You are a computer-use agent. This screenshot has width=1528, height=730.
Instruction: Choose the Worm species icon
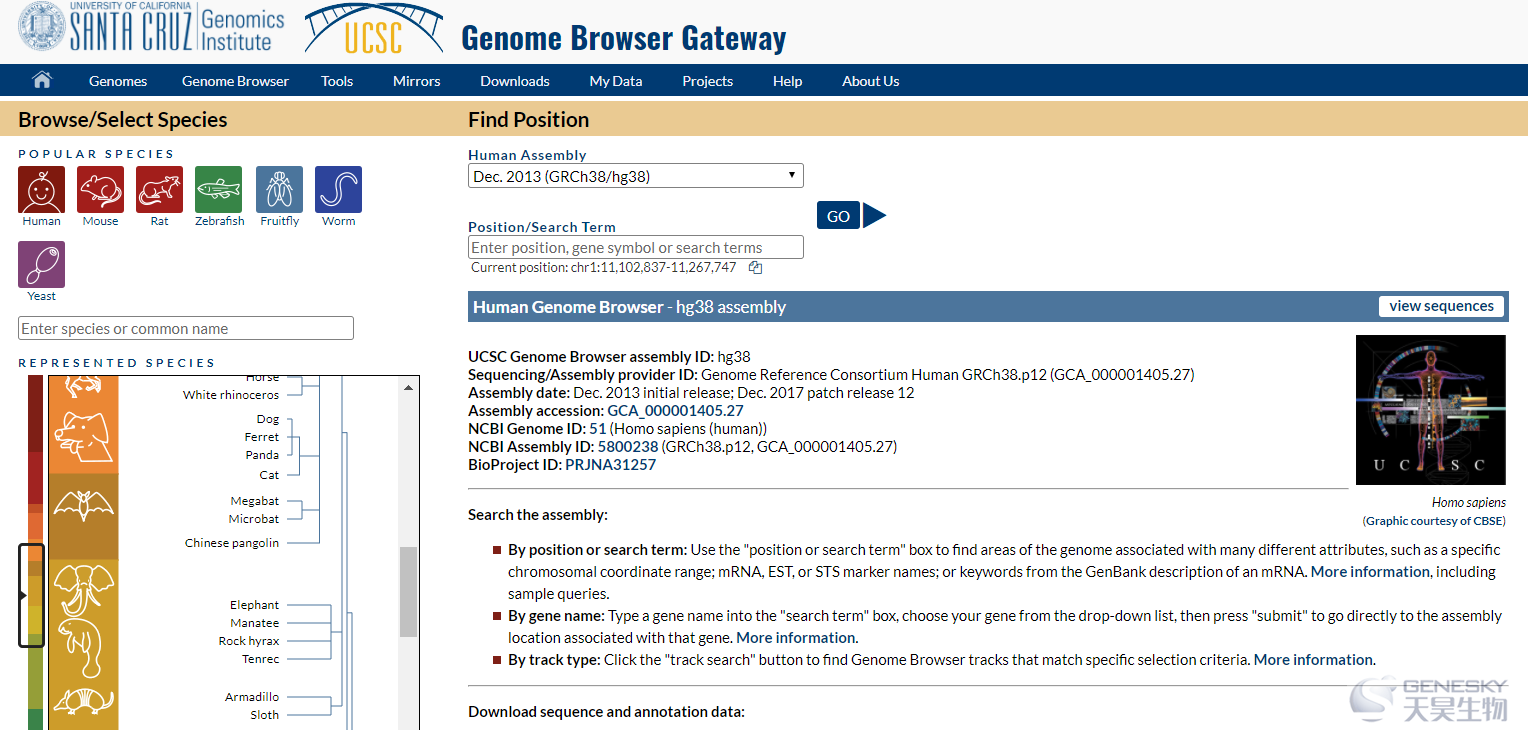click(338, 189)
